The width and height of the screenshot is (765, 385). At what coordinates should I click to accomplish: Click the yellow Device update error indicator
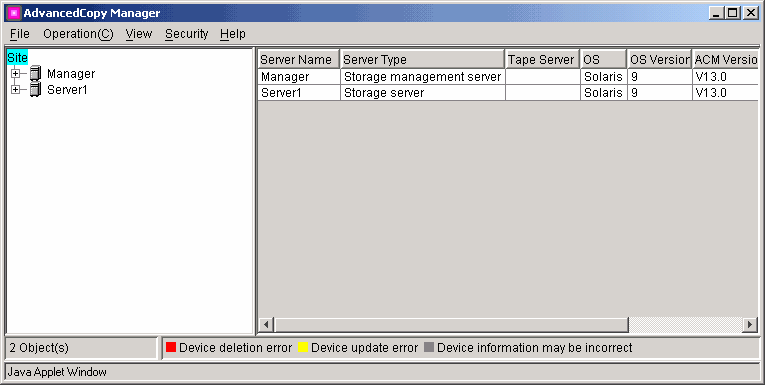point(303,347)
